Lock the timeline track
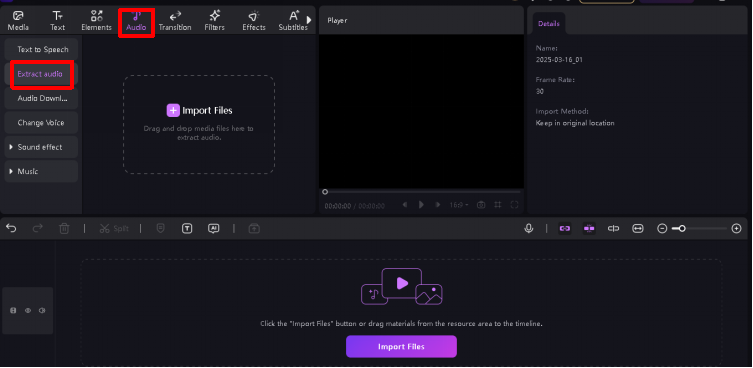Screen dimensions: 753x368 point(13,311)
